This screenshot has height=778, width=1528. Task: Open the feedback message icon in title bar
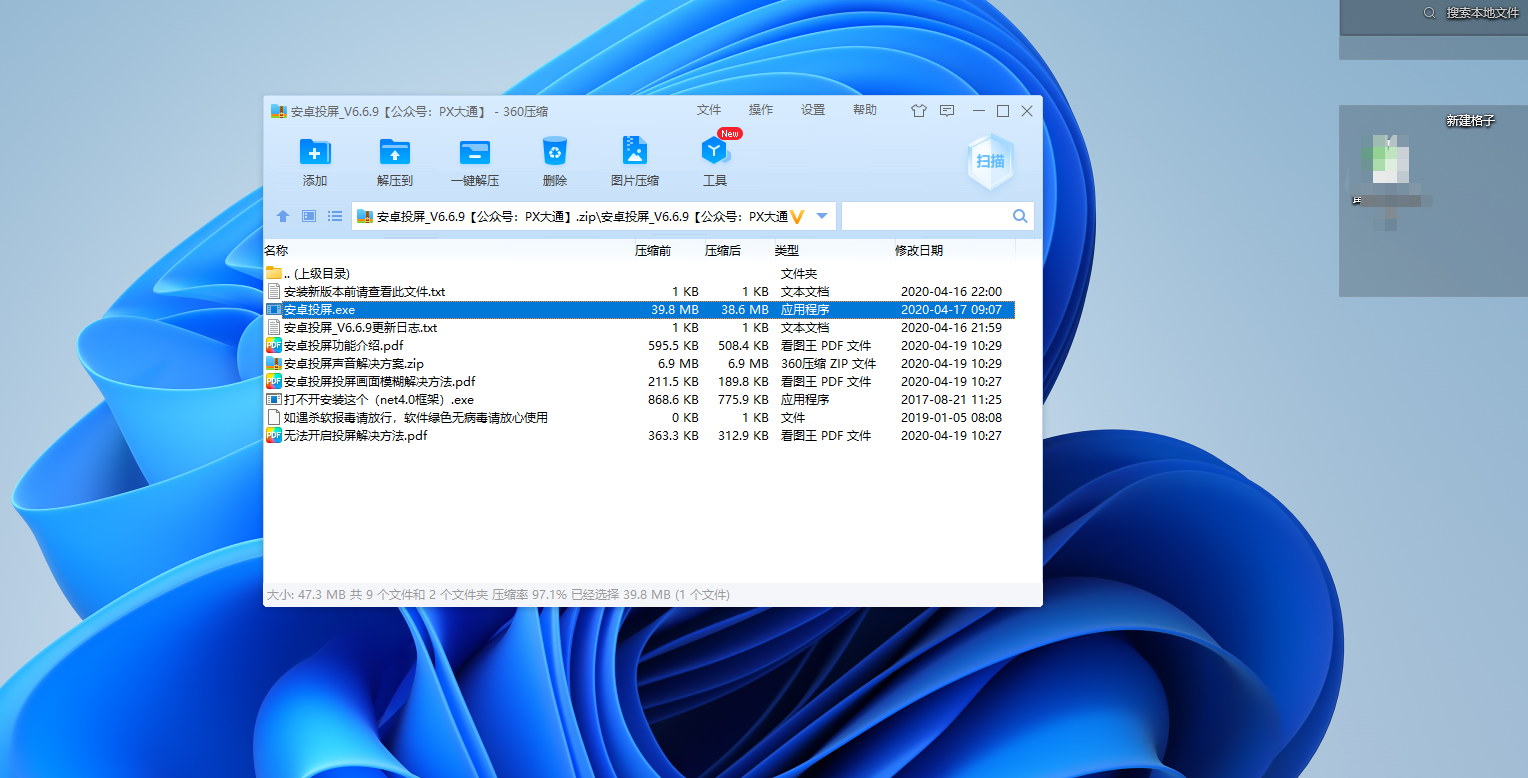(x=947, y=111)
